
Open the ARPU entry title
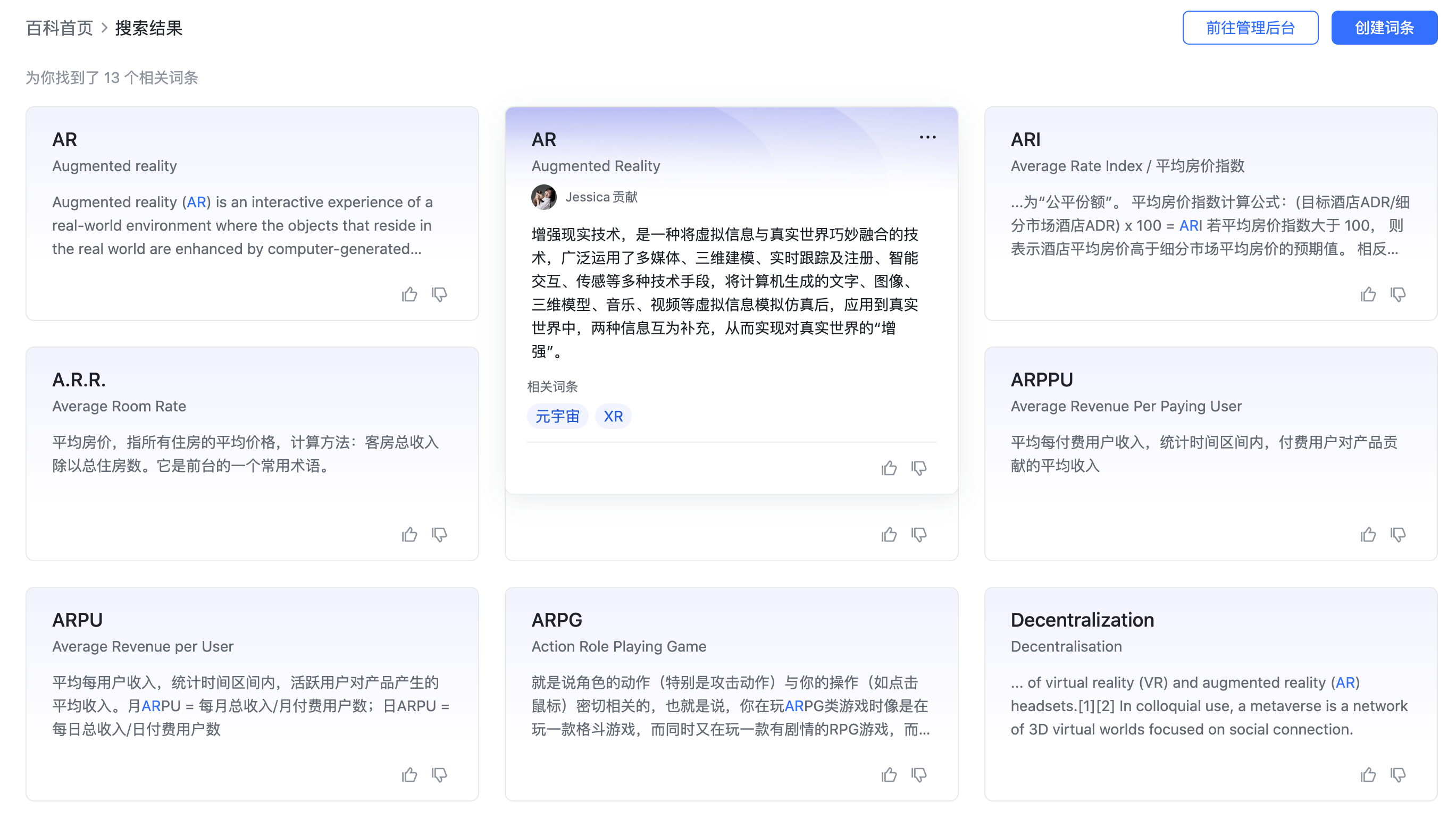pos(77,620)
